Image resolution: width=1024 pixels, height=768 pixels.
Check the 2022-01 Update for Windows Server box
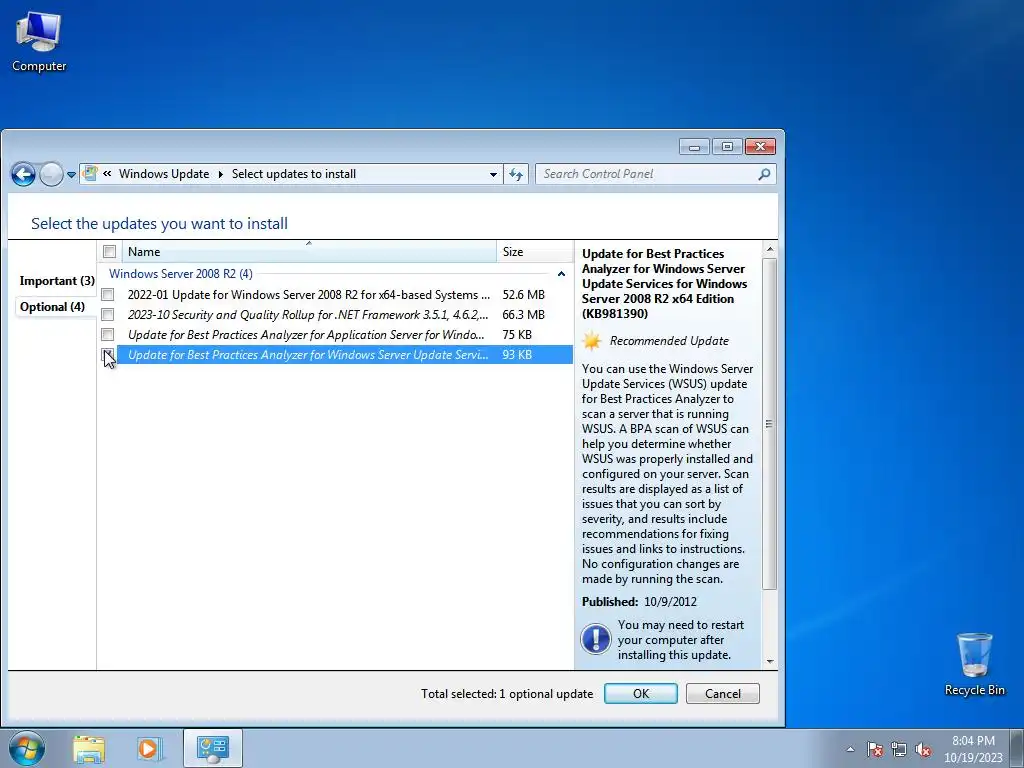click(108, 295)
